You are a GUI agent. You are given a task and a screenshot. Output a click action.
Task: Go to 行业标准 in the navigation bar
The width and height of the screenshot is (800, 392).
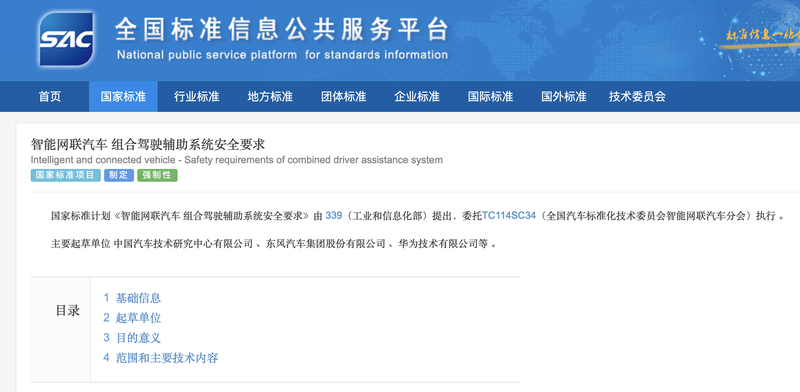coord(196,96)
